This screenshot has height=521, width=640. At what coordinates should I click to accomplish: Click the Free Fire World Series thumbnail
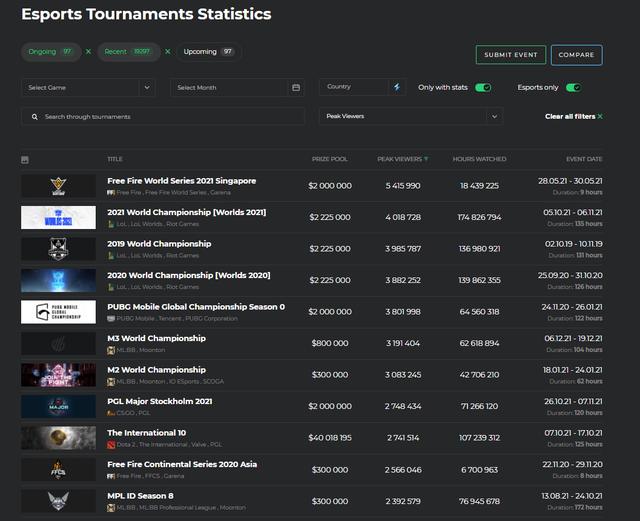point(58,186)
